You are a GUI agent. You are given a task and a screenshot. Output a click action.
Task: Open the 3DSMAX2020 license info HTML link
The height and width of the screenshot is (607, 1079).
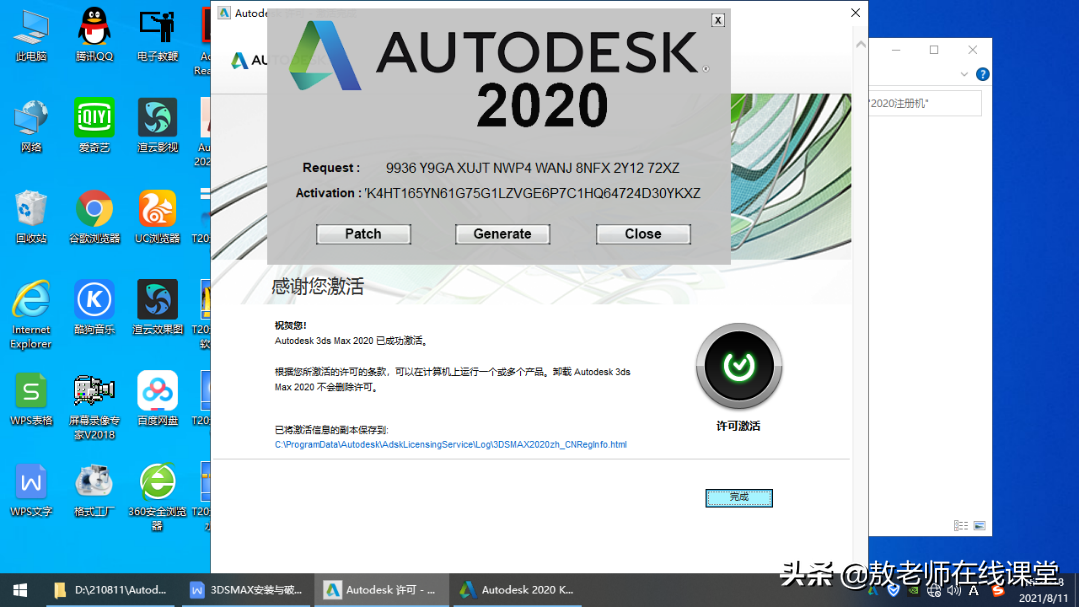448,444
